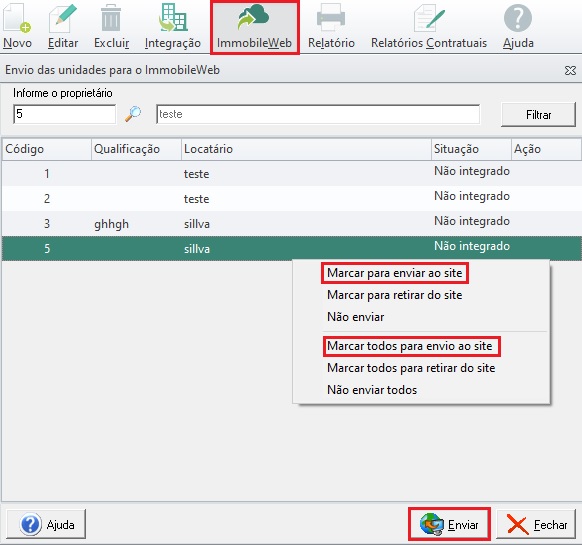Click the magnifier search icon beside proprietário field
582x545 pixels.
point(133,114)
